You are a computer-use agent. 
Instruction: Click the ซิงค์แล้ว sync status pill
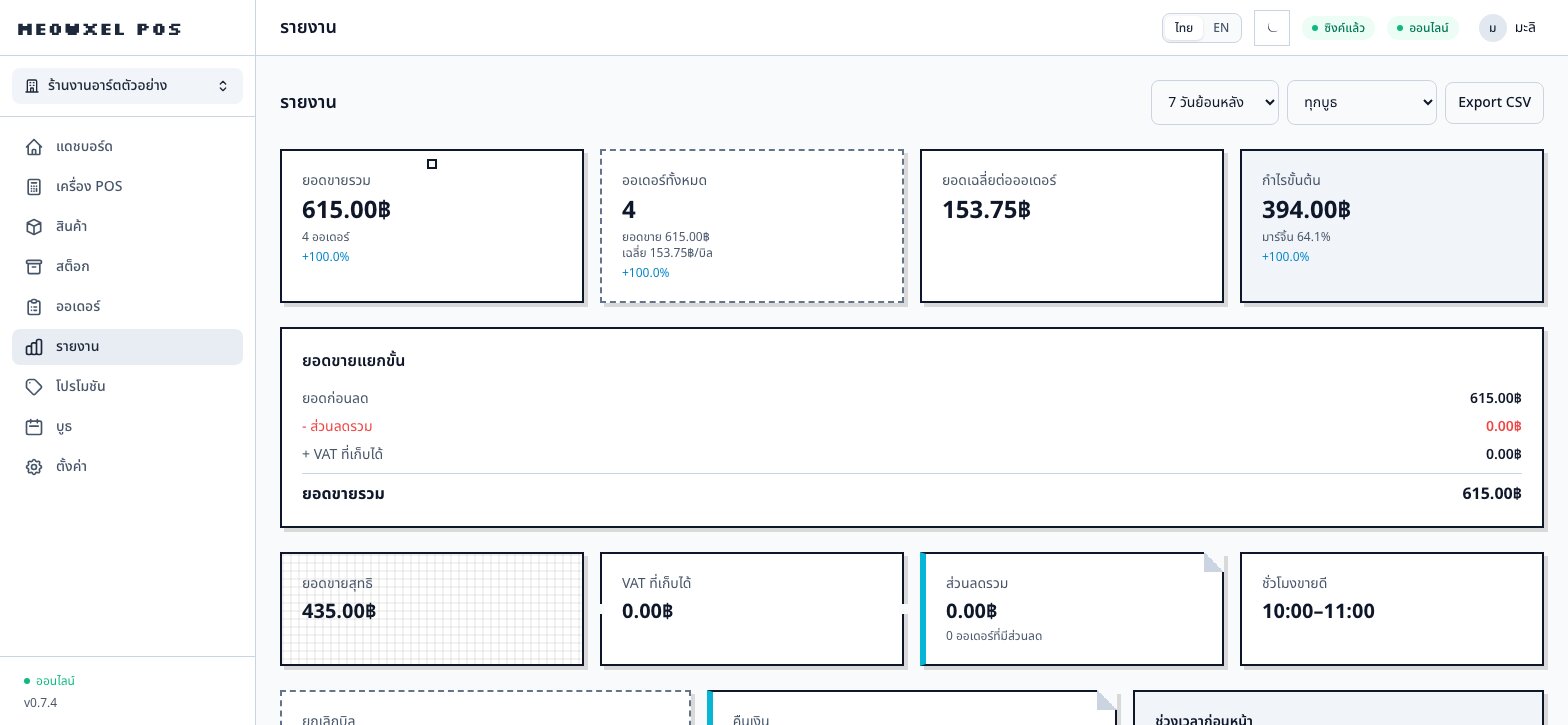[1338, 28]
